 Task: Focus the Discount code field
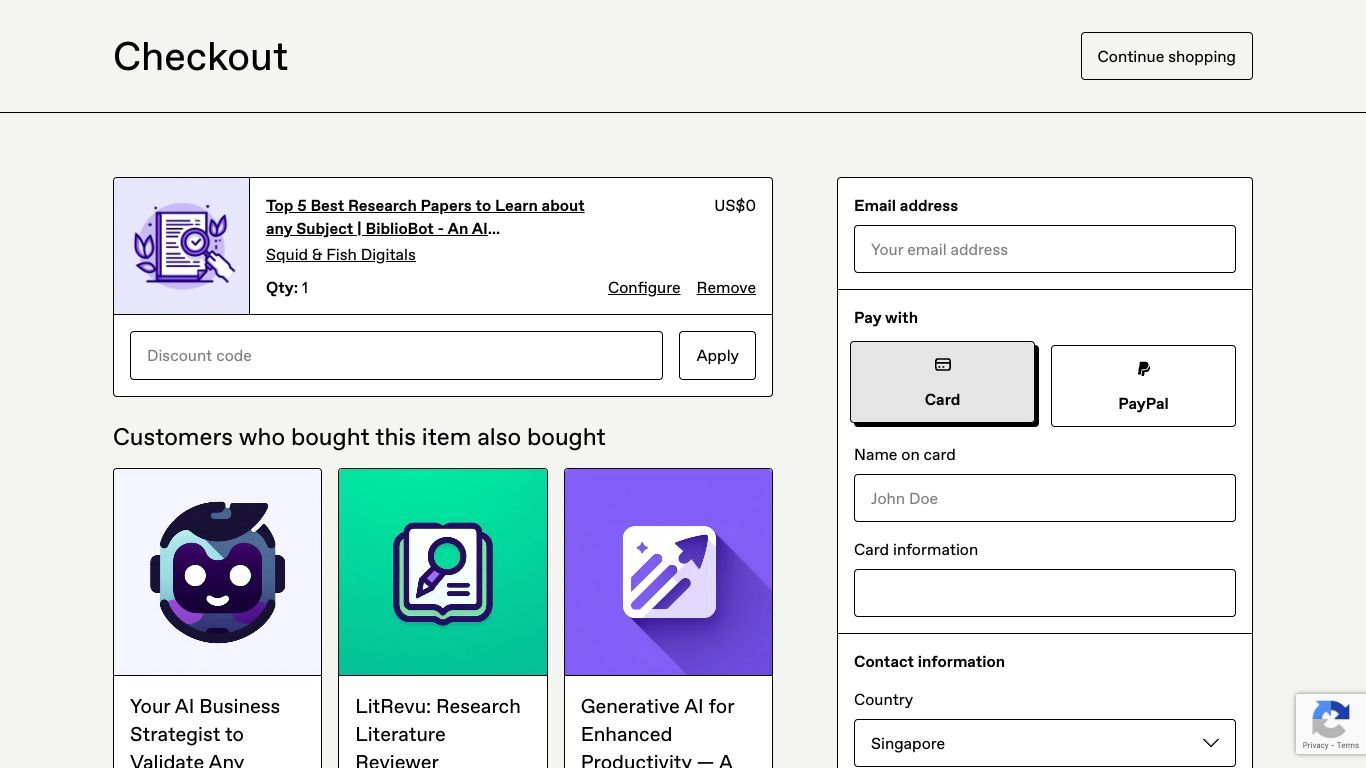point(396,355)
